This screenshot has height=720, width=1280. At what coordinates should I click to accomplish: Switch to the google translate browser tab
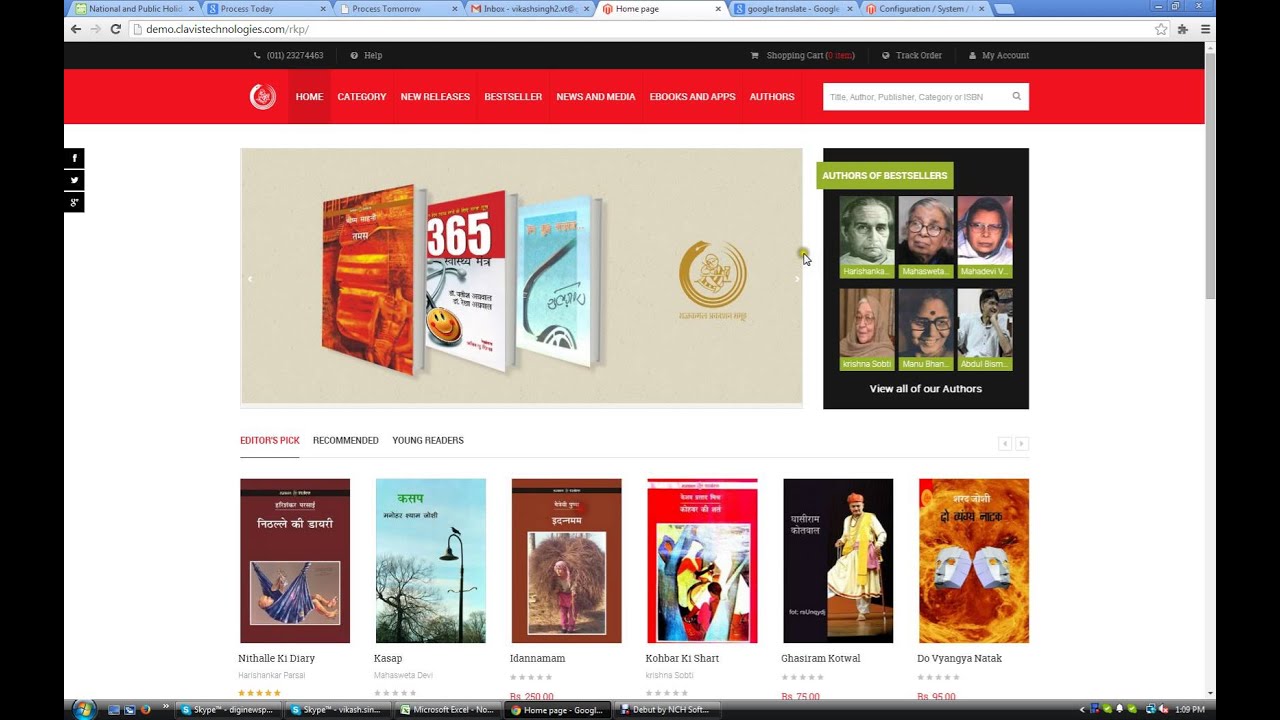(792, 9)
